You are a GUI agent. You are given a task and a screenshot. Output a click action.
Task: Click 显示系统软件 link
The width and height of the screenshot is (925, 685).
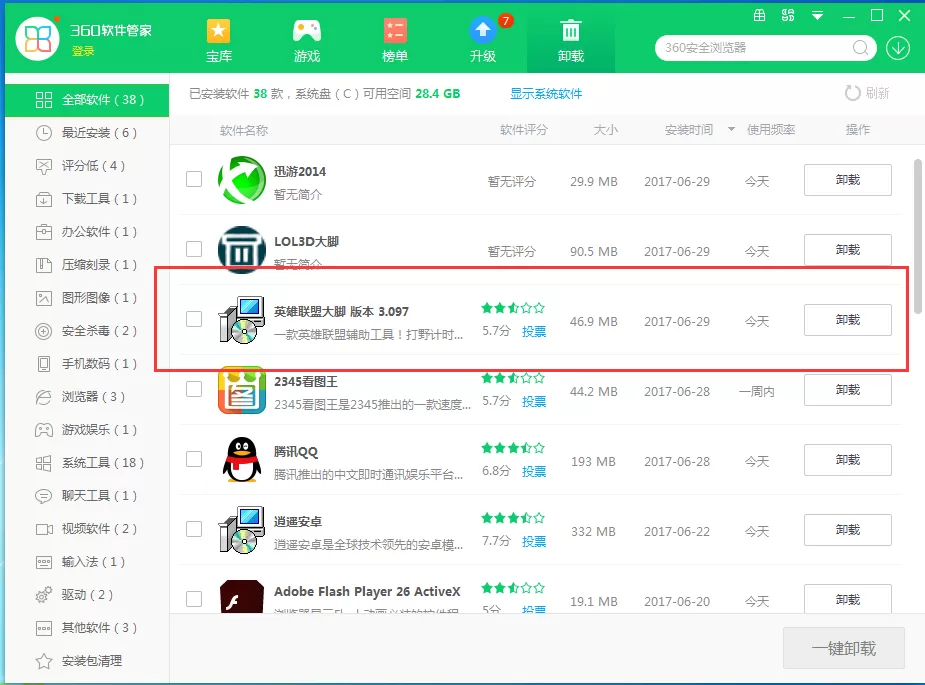546,93
